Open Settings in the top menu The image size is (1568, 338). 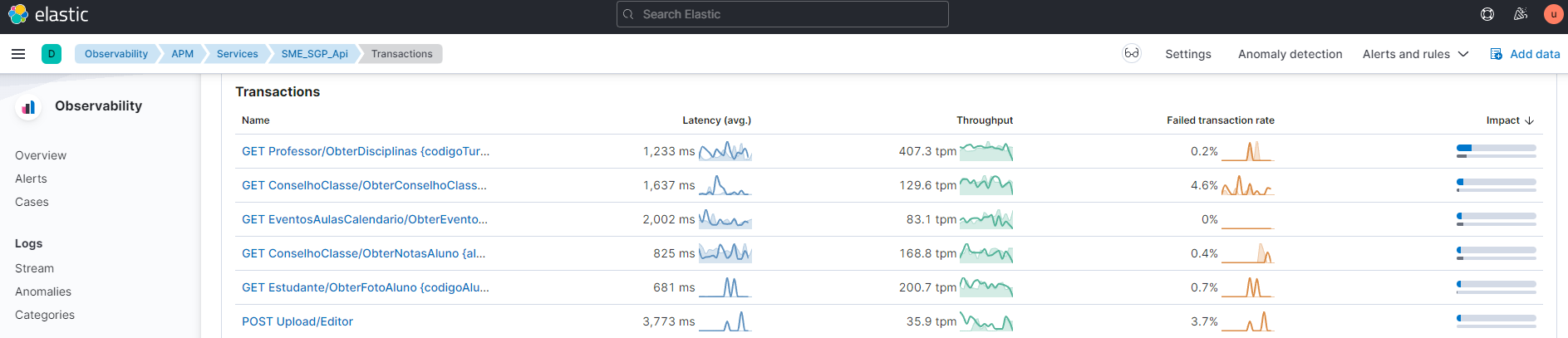click(1188, 54)
